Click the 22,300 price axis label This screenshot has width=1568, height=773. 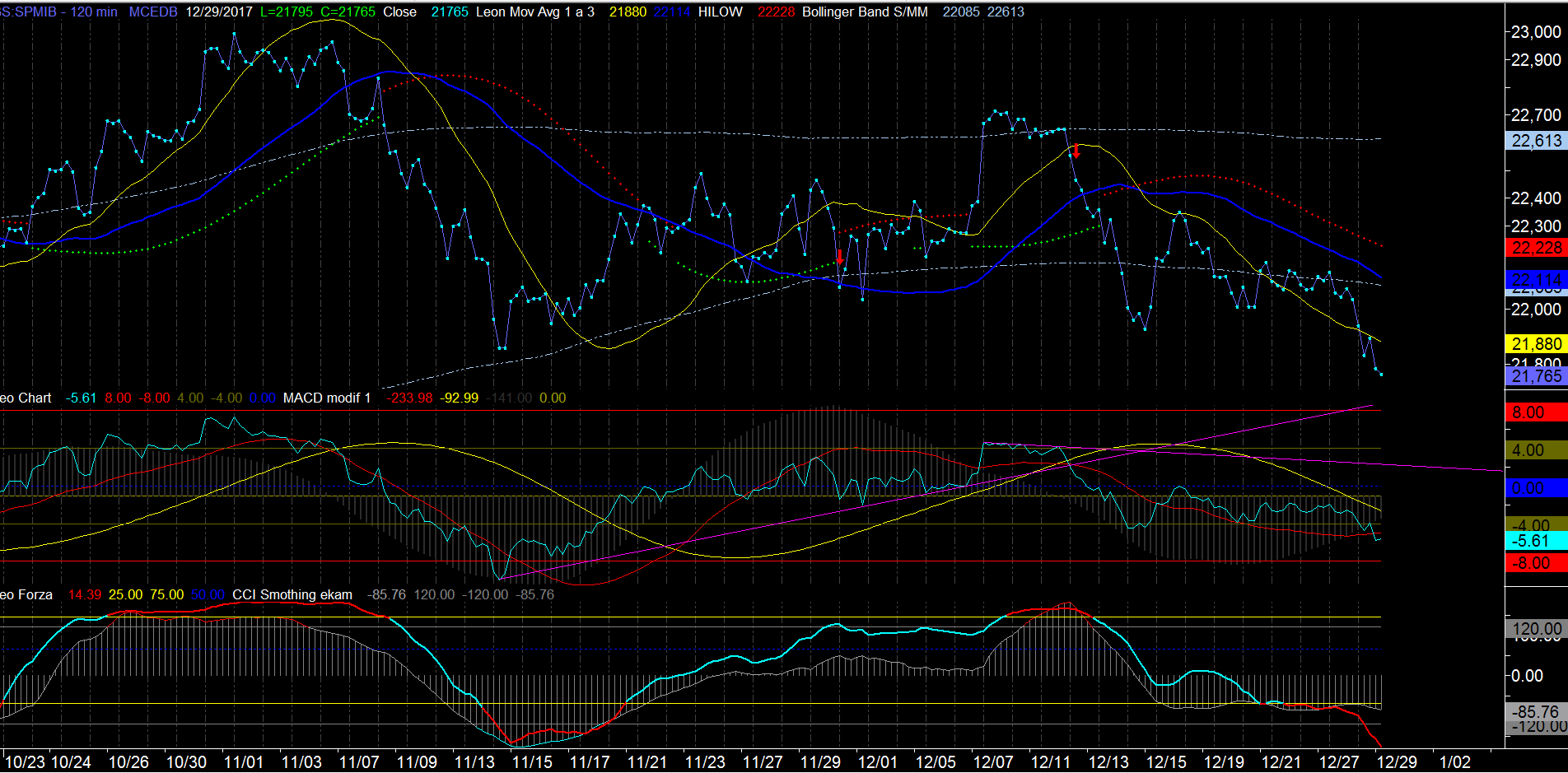(x=1536, y=226)
